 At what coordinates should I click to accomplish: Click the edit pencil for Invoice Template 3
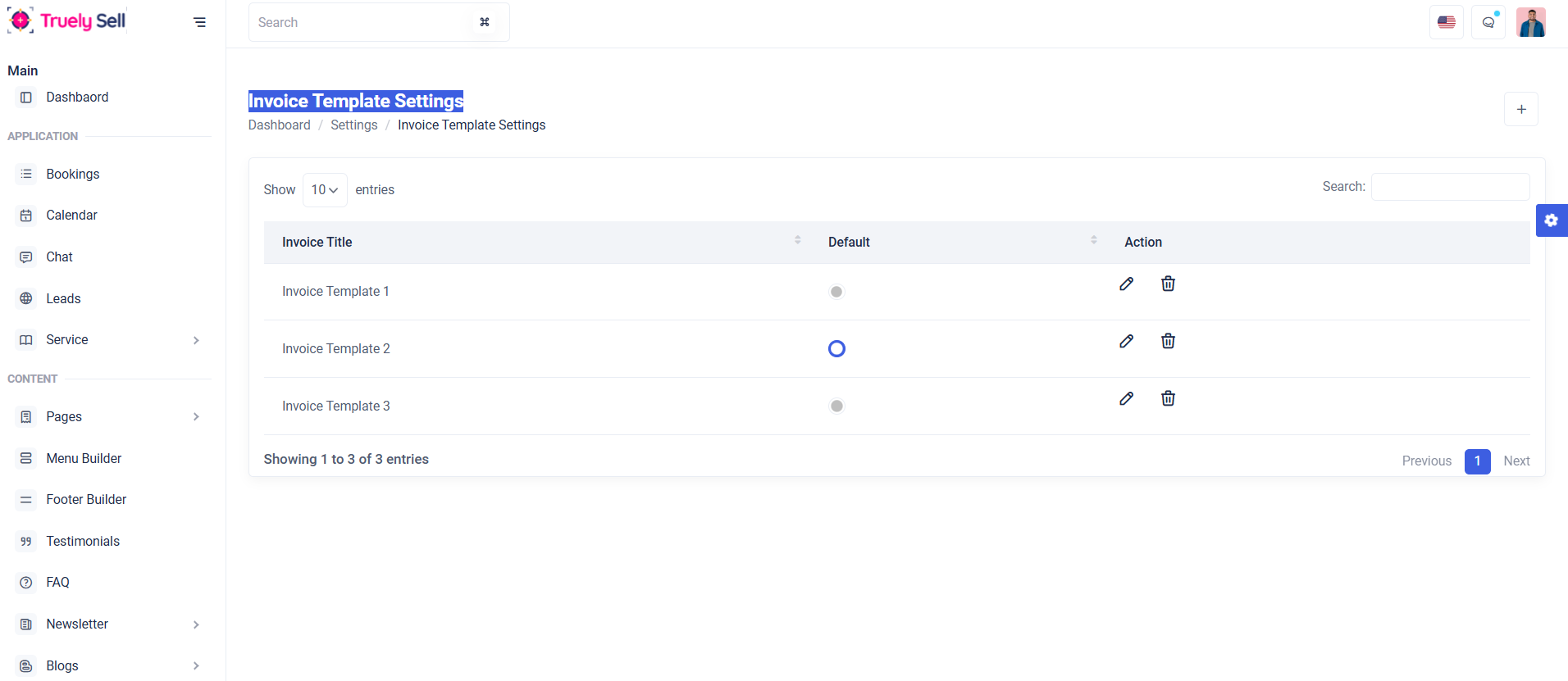tap(1126, 398)
